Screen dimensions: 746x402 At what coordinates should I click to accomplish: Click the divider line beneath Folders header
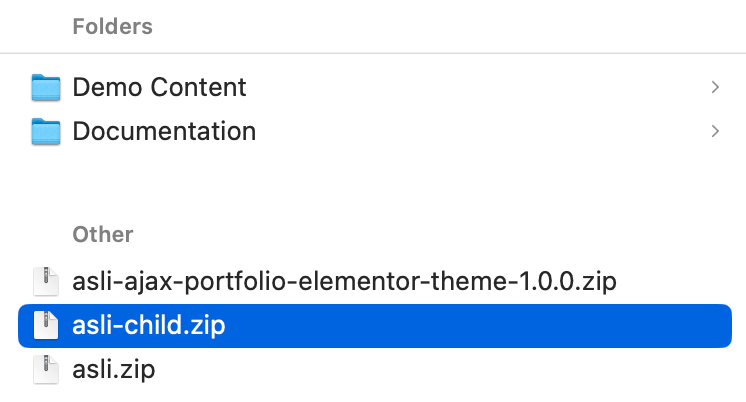pyautogui.click(x=373, y=53)
